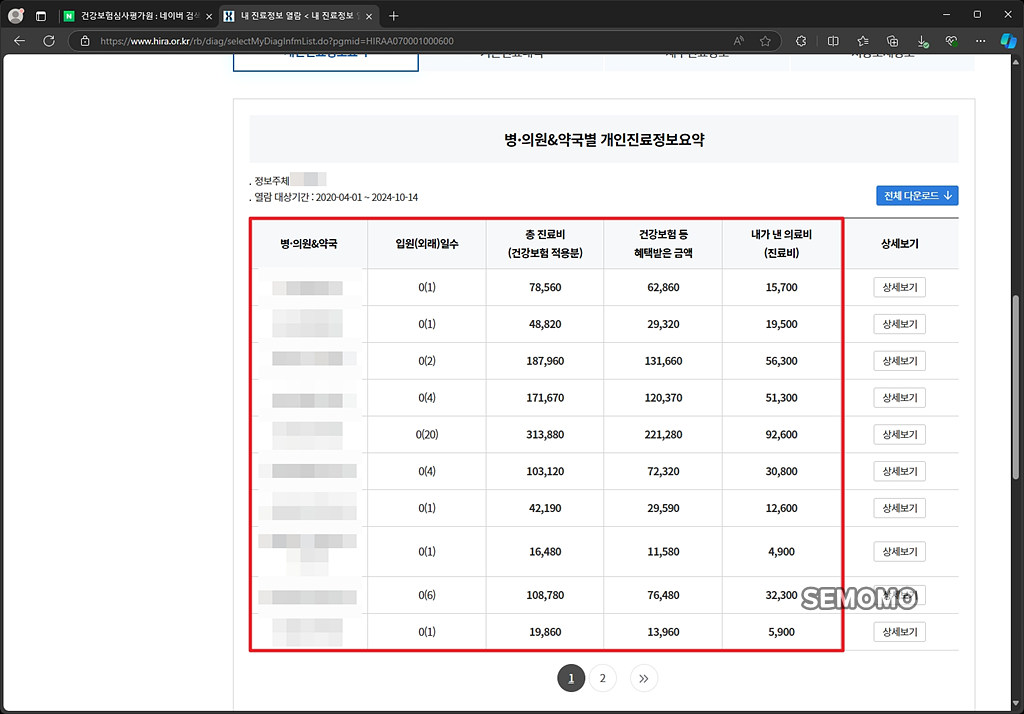This screenshot has height=714, width=1024.
Task: Click the site lock info icon
Action: click(85, 41)
